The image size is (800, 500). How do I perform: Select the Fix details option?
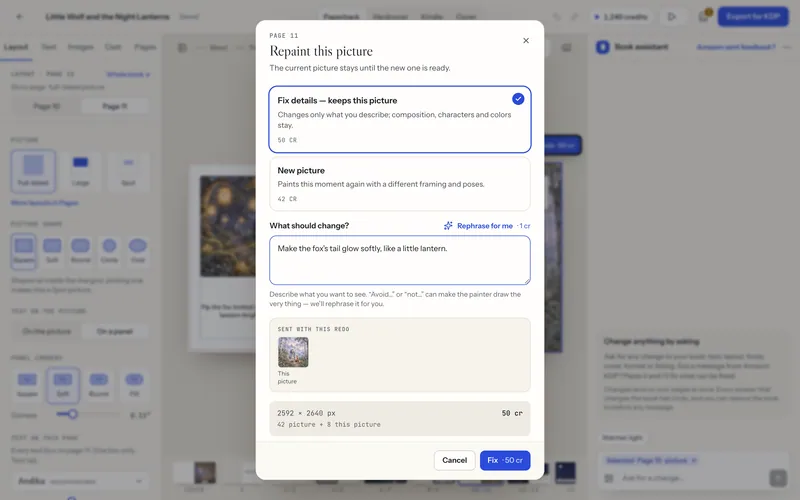[399, 119]
